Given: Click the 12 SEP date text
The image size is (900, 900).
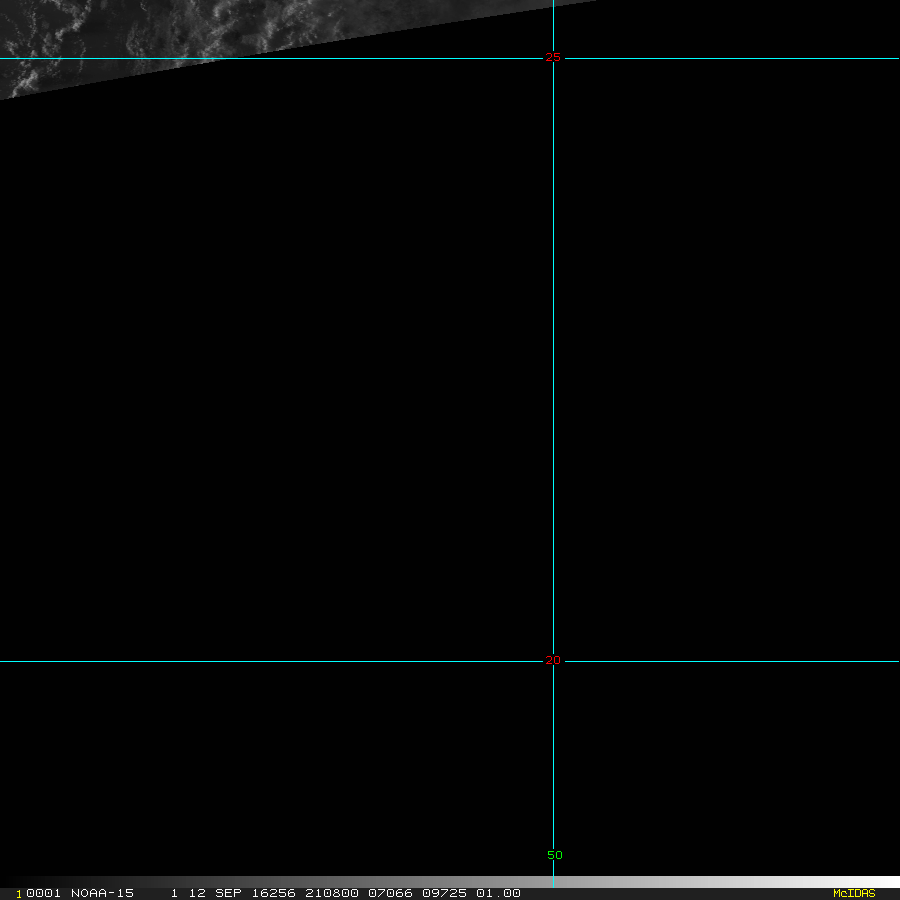Looking at the screenshot, I should [215, 893].
